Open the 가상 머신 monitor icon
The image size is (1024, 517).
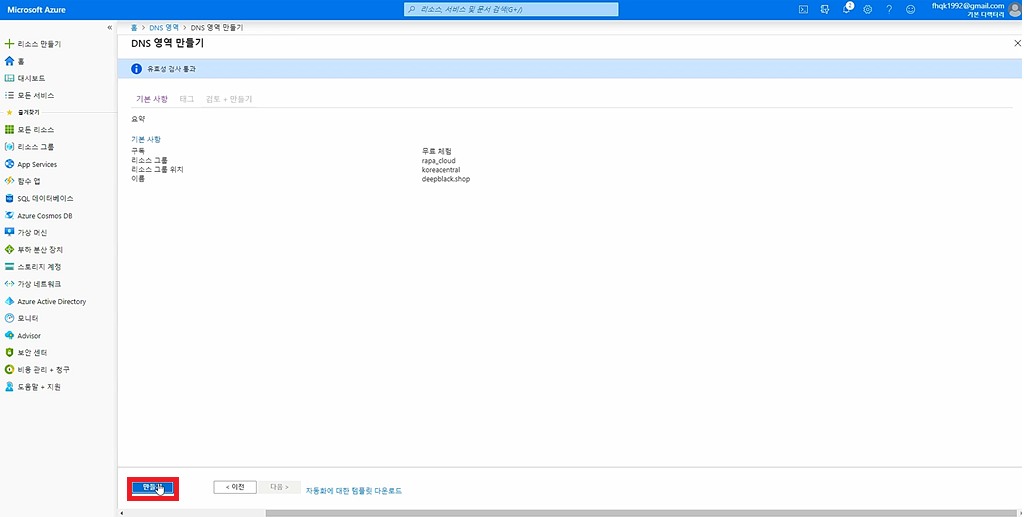click(x=9, y=232)
